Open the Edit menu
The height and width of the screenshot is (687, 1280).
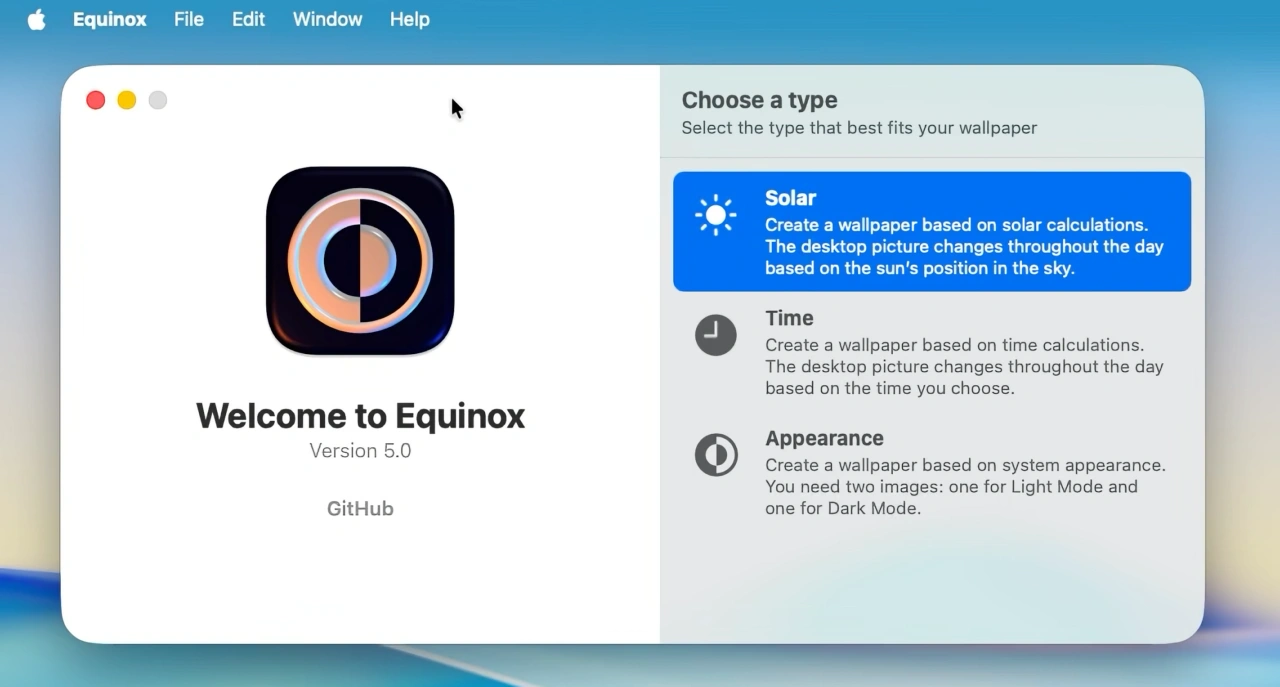(x=248, y=19)
